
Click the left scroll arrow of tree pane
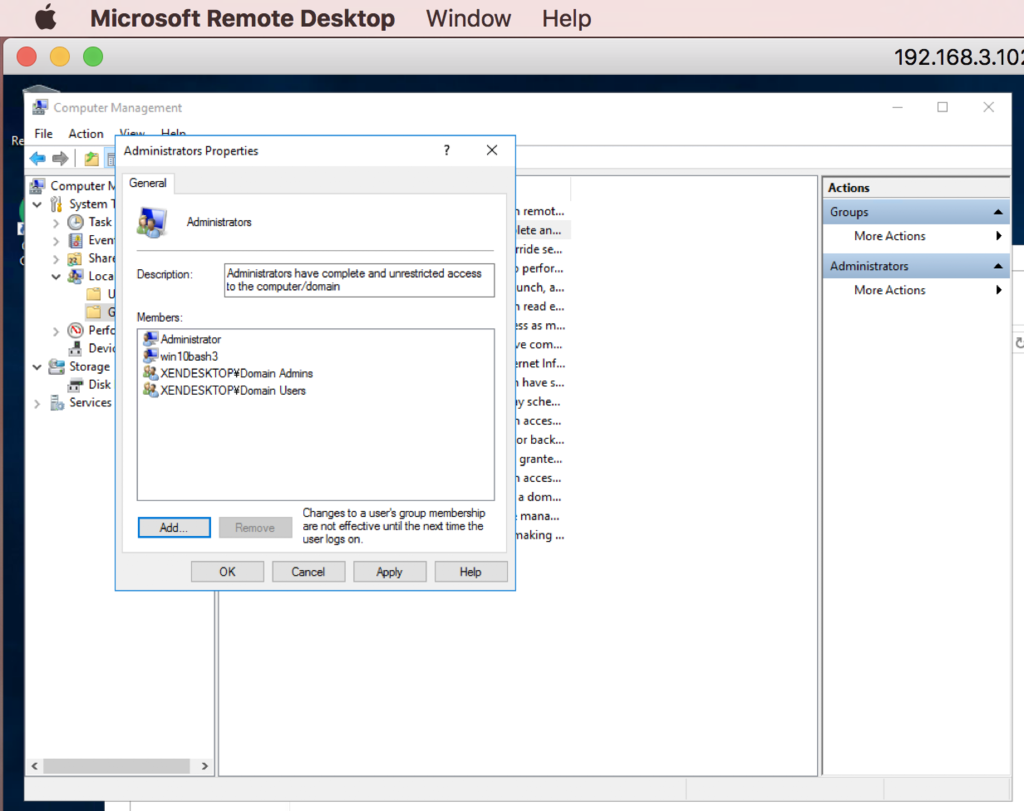click(x=35, y=765)
